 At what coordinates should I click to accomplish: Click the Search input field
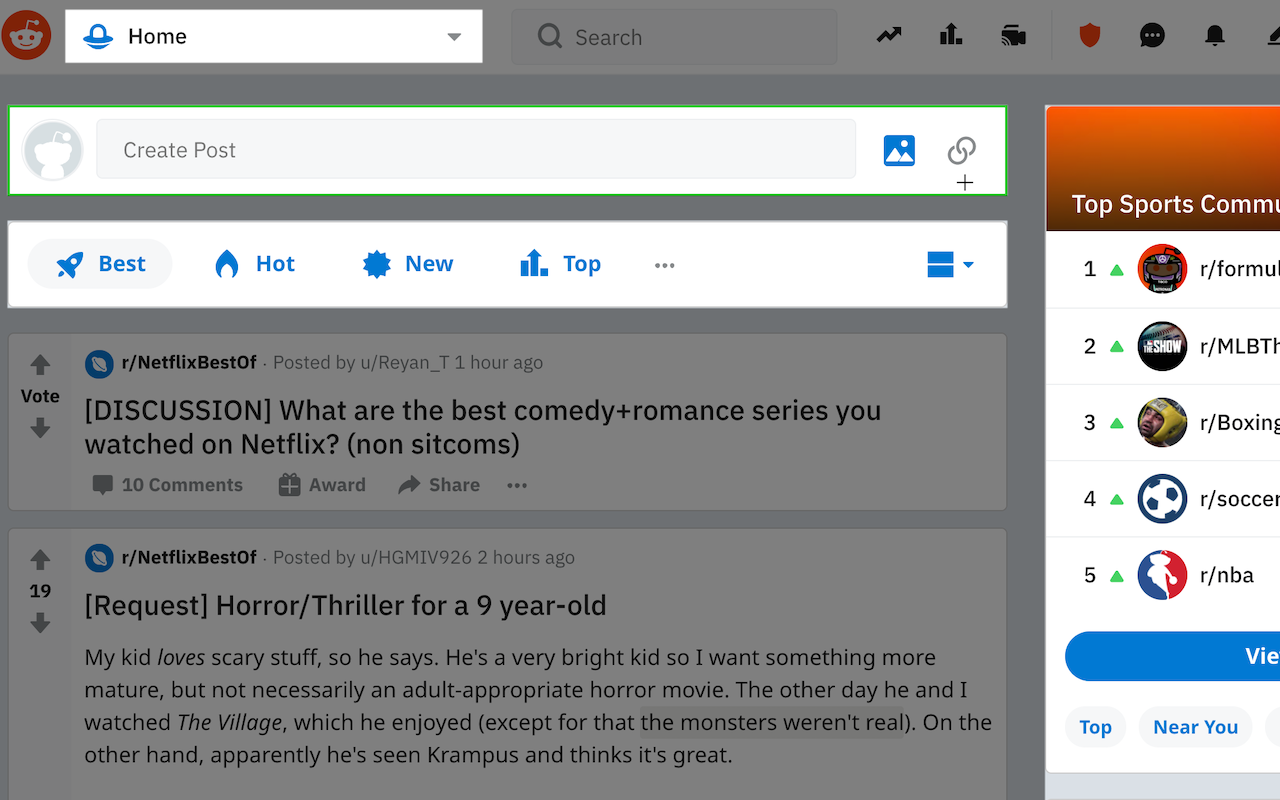coord(674,37)
